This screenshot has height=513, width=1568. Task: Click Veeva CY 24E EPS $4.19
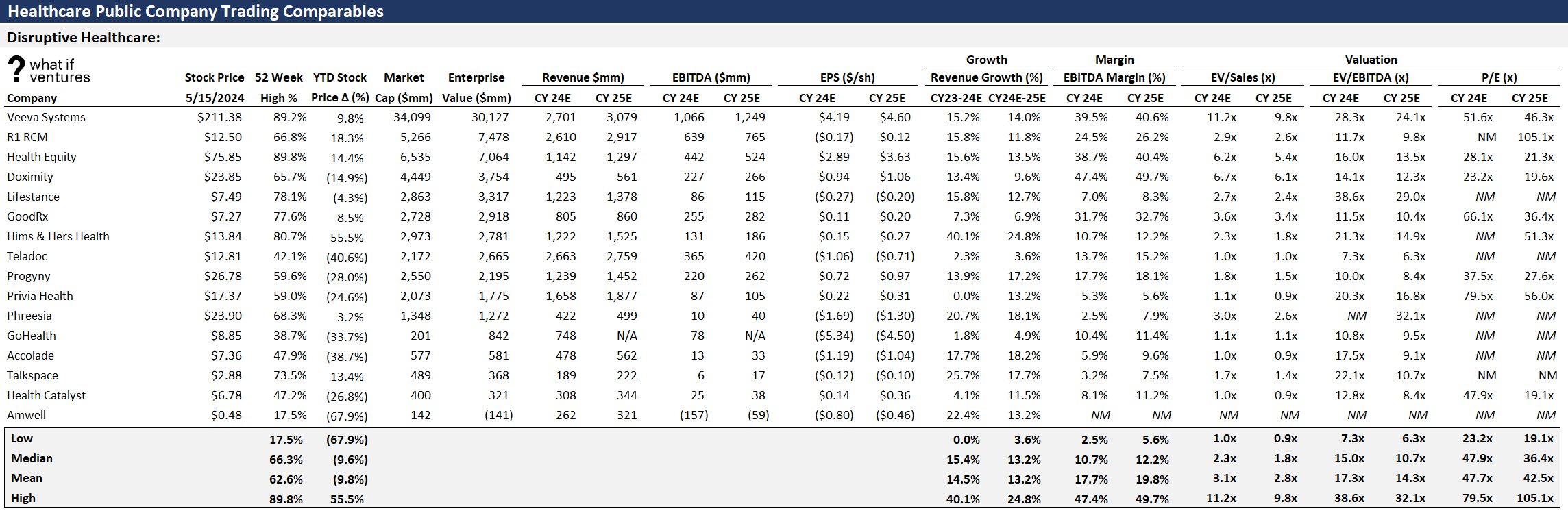(x=834, y=117)
